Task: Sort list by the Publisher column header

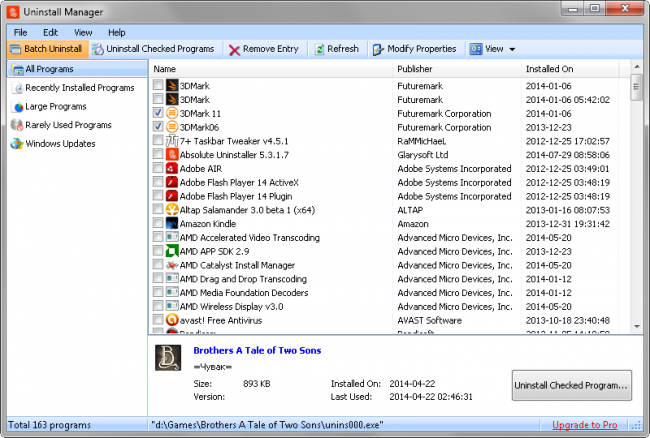Action: [x=456, y=69]
